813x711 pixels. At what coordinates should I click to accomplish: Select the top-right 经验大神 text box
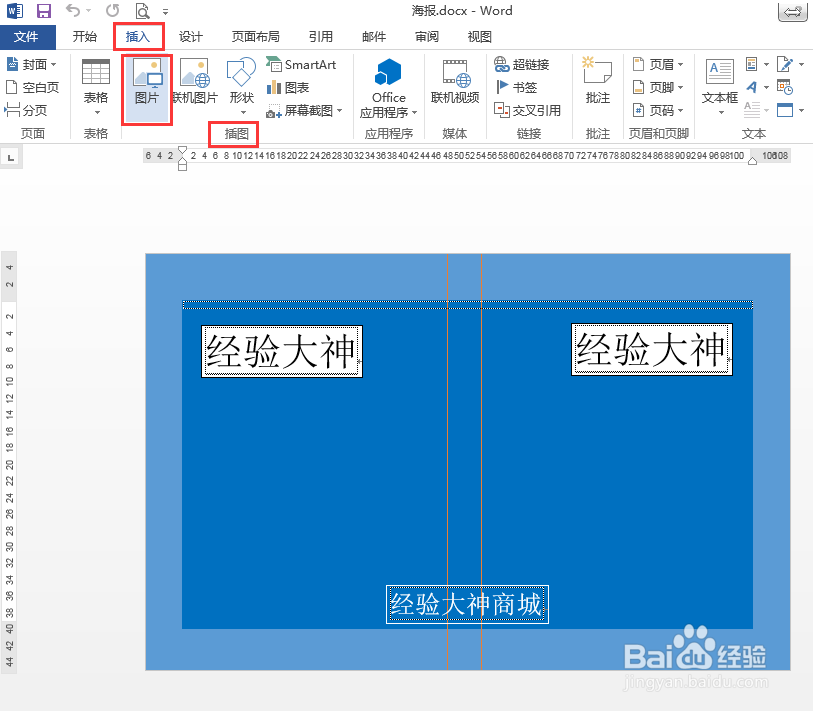[x=652, y=349]
